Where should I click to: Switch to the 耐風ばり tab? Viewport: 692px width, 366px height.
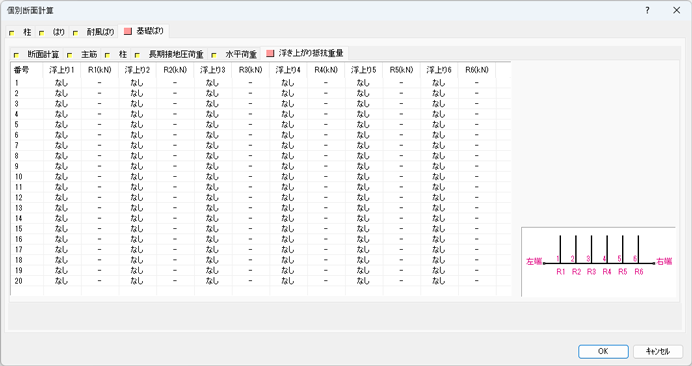[x=94, y=32]
